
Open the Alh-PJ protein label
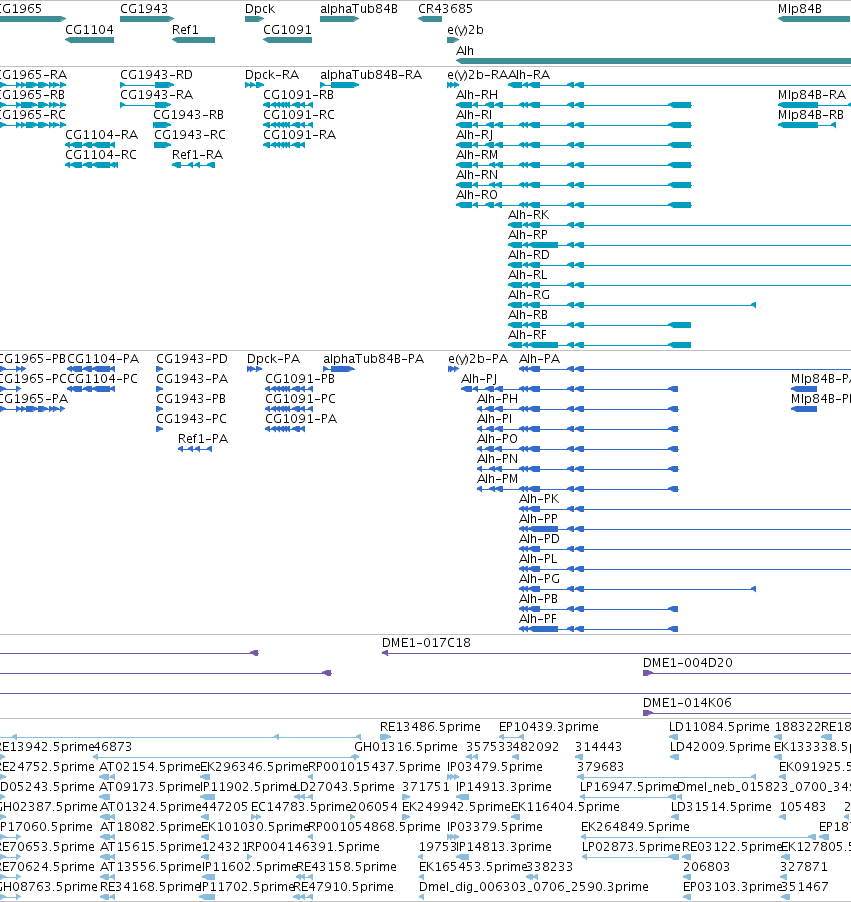click(x=479, y=379)
